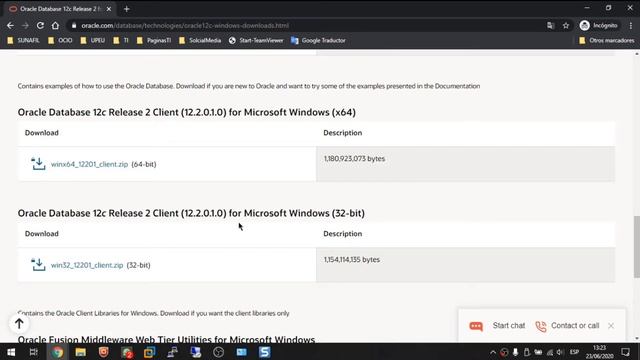640x360 pixels.
Task: Open the Windows notification center
Action: pos(625,352)
